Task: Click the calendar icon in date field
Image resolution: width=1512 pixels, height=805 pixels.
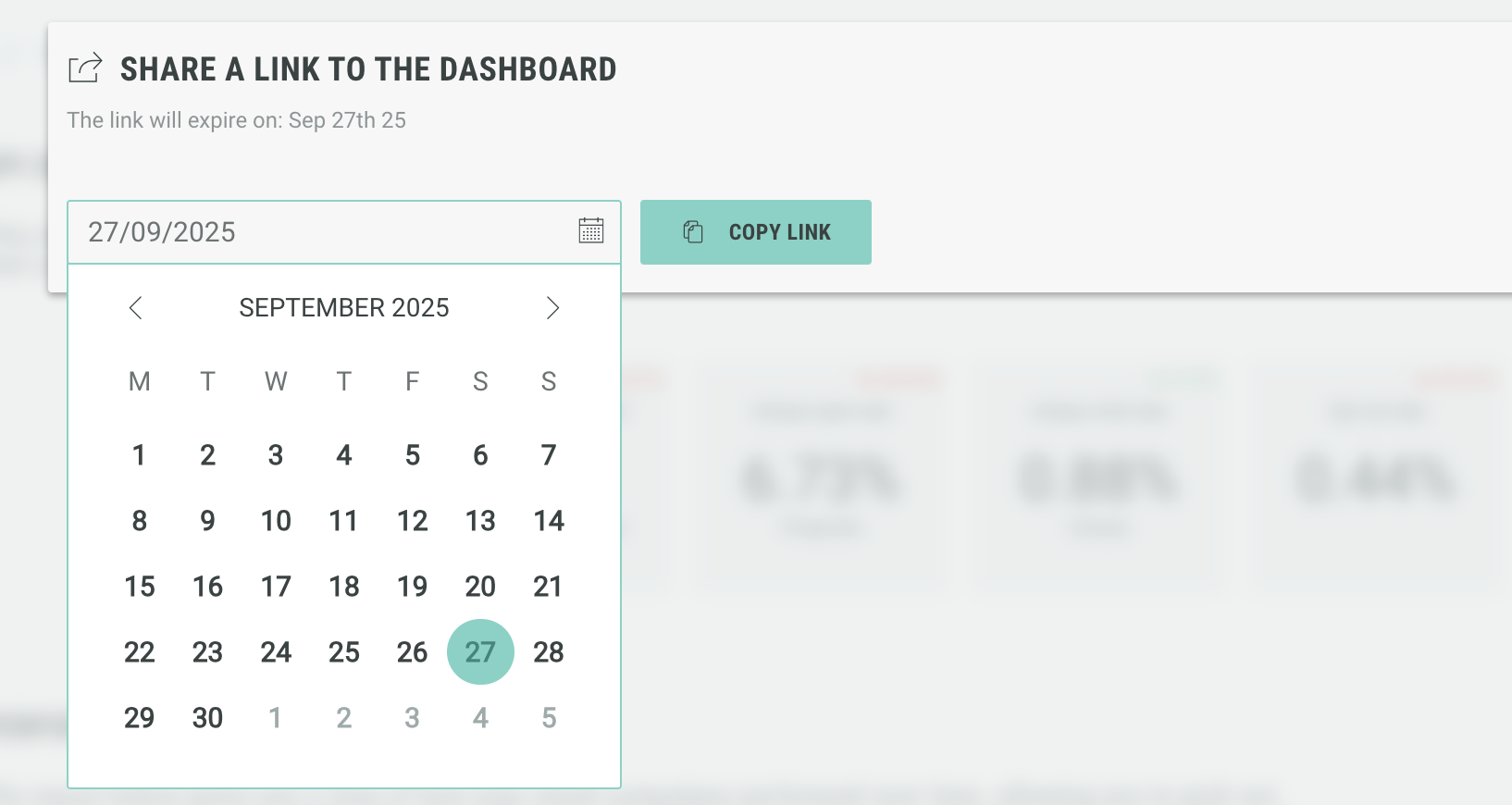Action: pyautogui.click(x=591, y=230)
